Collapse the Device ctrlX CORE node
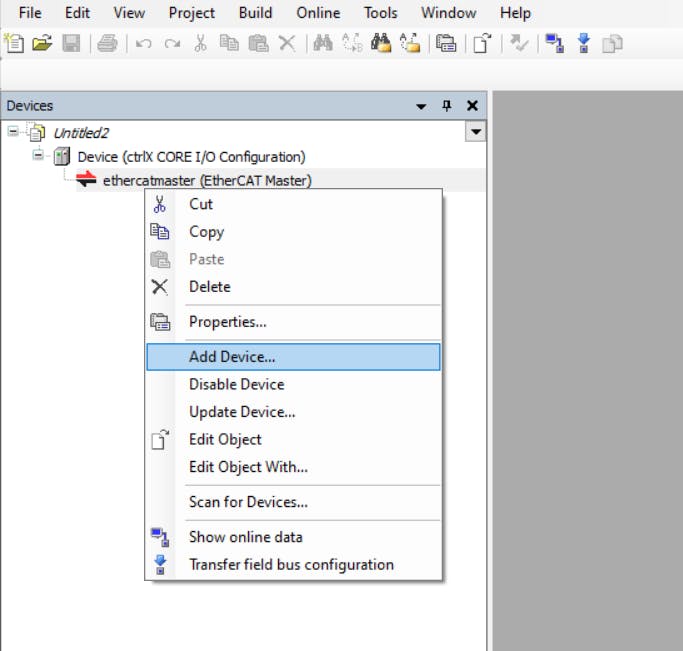Screen dimensions: 683x651 point(38,155)
